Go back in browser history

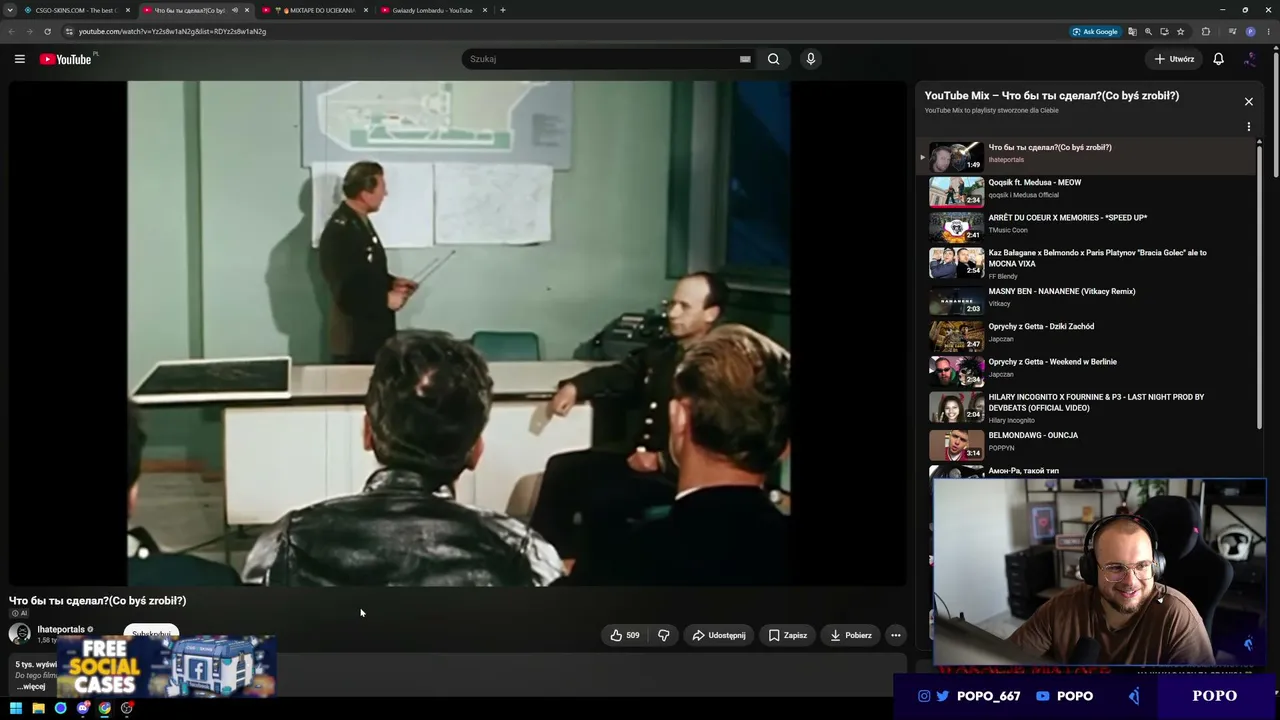pos(11,31)
